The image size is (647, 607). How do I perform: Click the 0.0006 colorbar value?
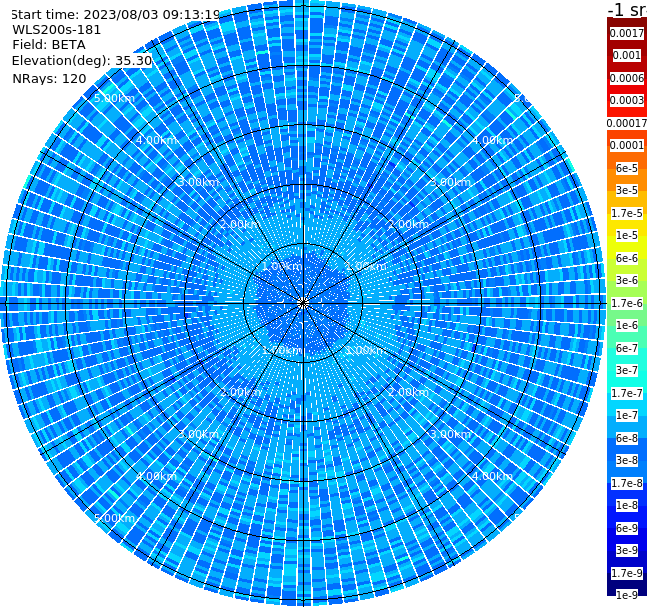627,78
